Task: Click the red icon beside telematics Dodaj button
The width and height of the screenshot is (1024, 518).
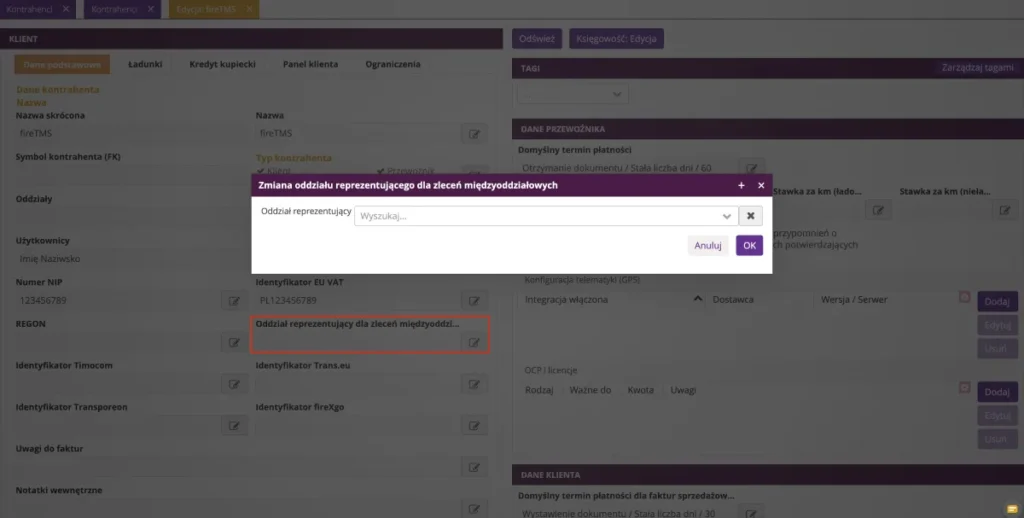Action: point(965,297)
